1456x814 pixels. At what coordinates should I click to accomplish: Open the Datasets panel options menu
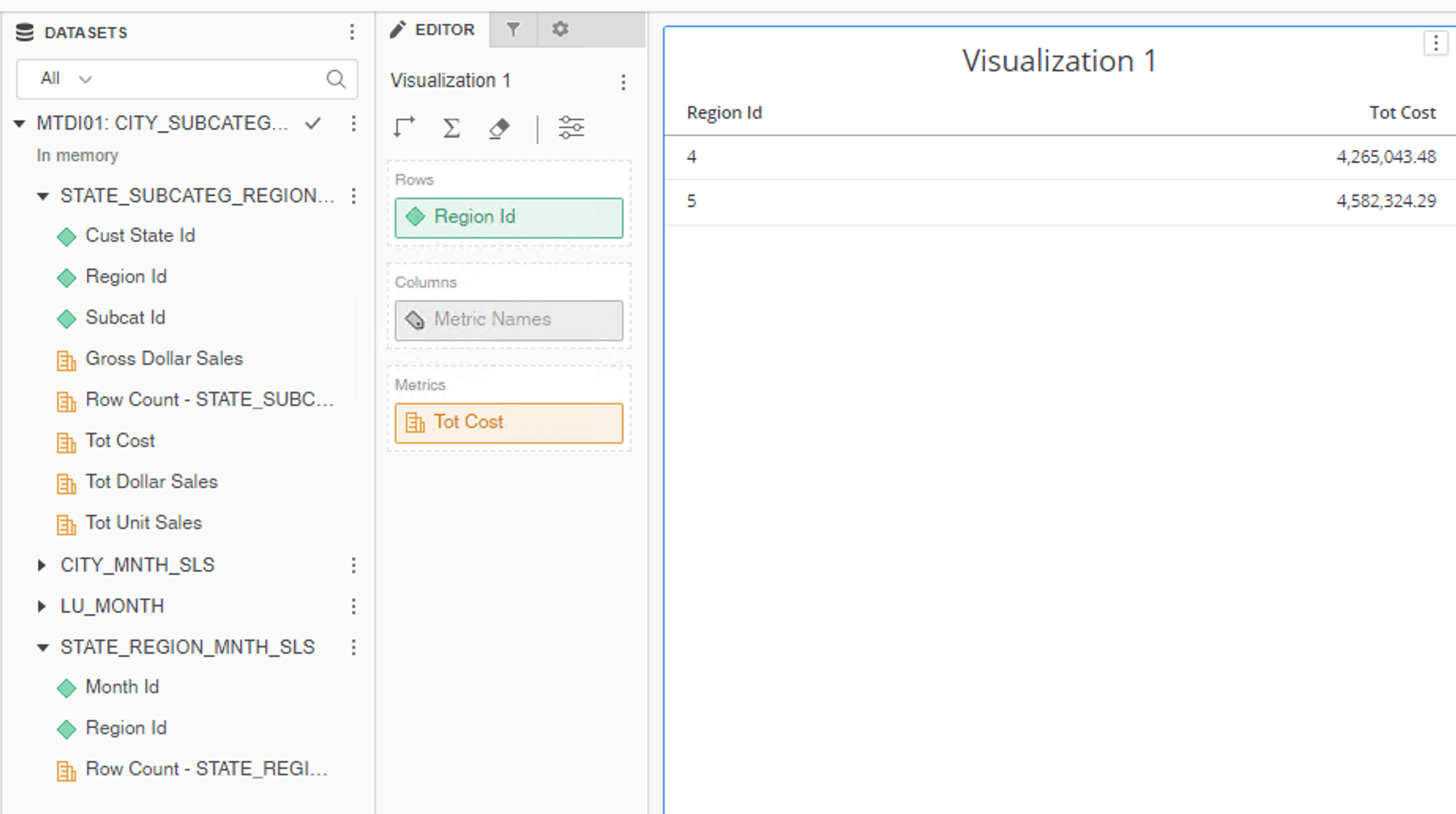click(352, 32)
